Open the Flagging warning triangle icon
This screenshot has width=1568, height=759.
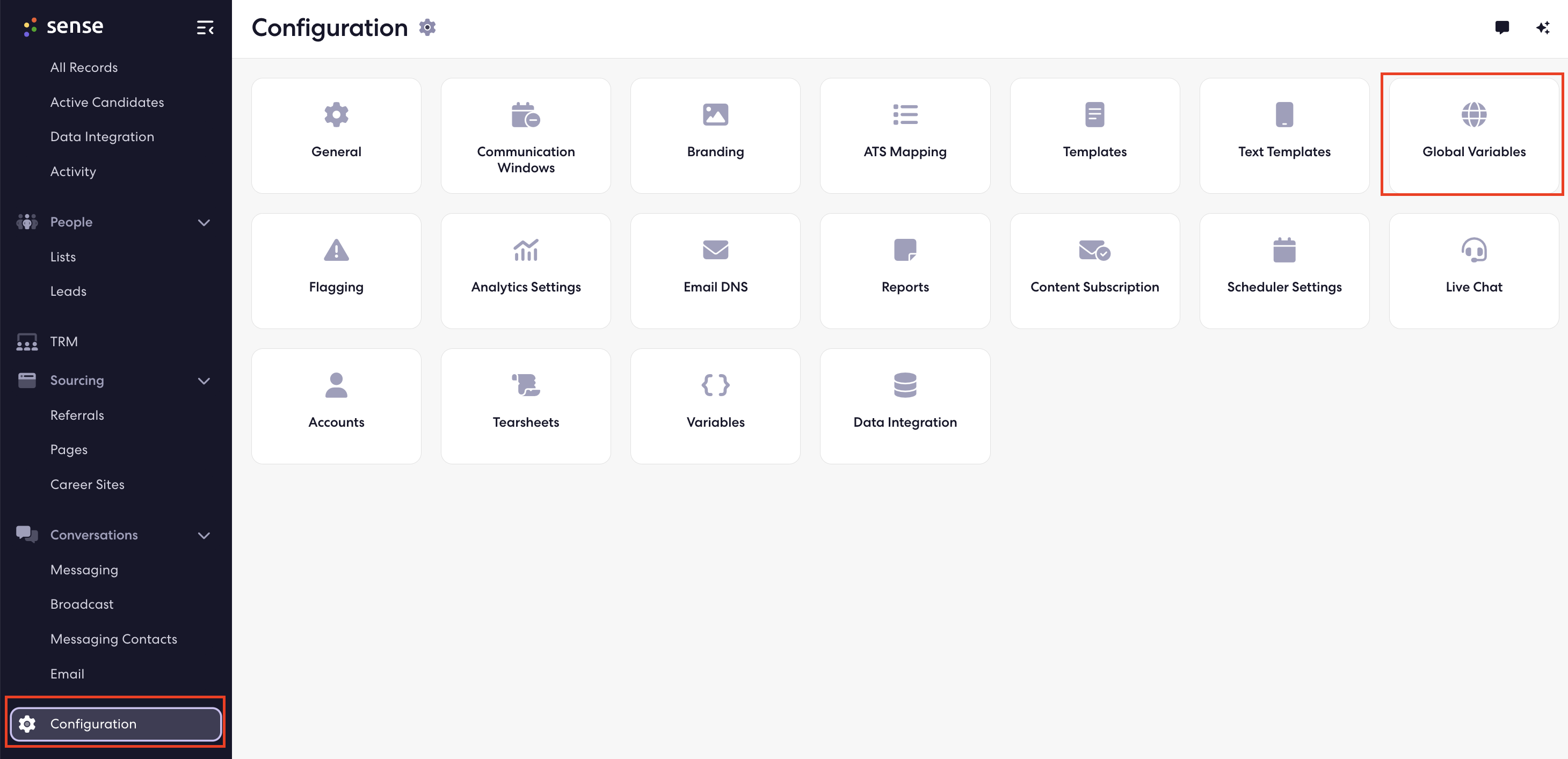pyautogui.click(x=336, y=250)
